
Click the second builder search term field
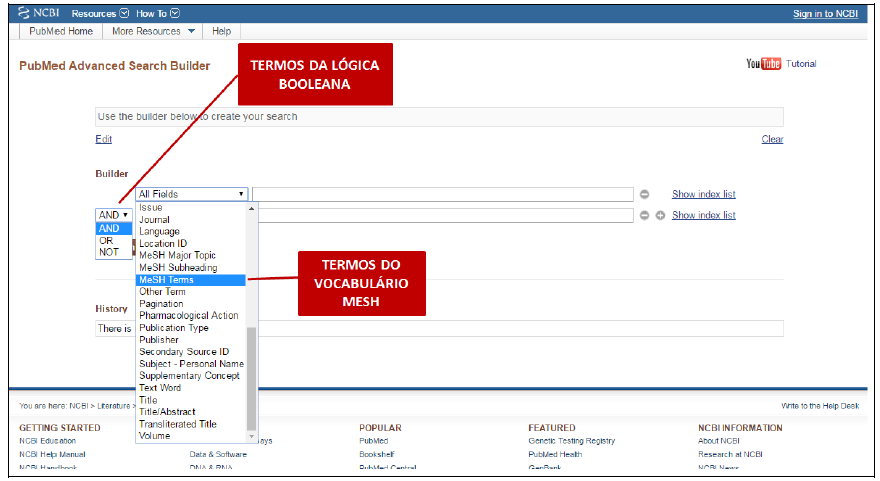(446, 216)
